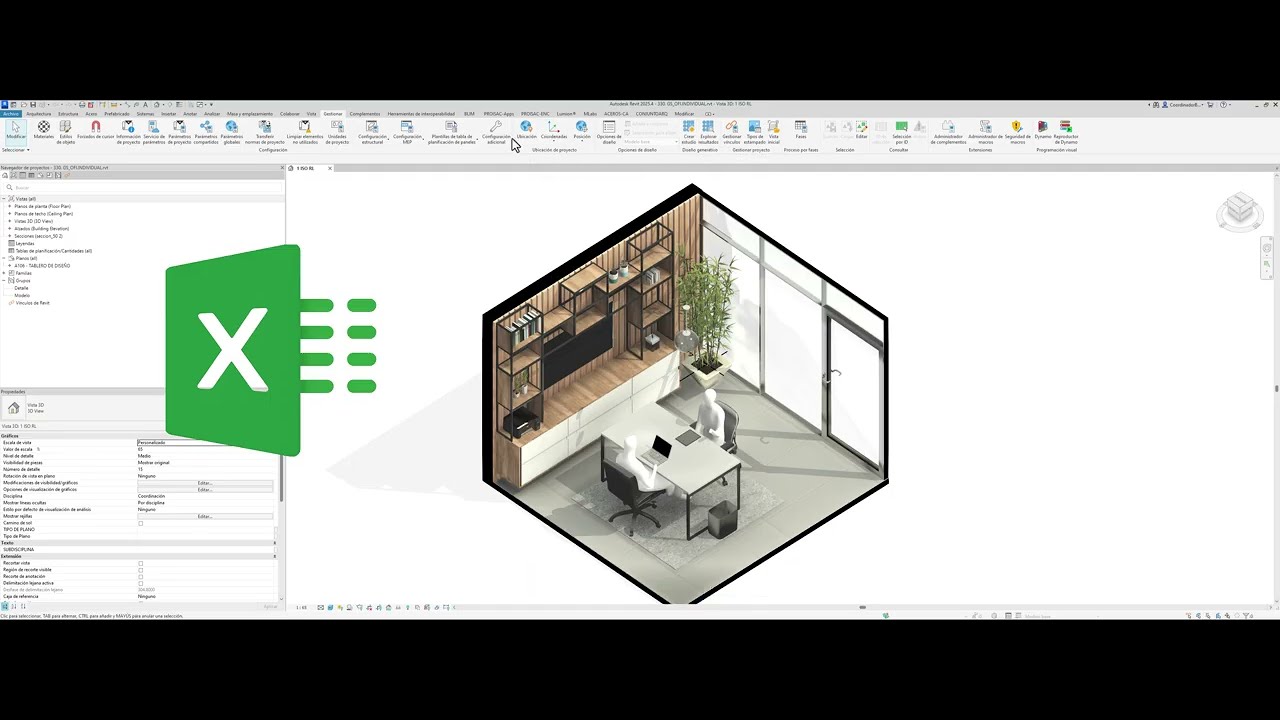The height and width of the screenshot is (720, 1280).
Task: Switch to the Insertar ribbon tab
Action: coord(169,114)
